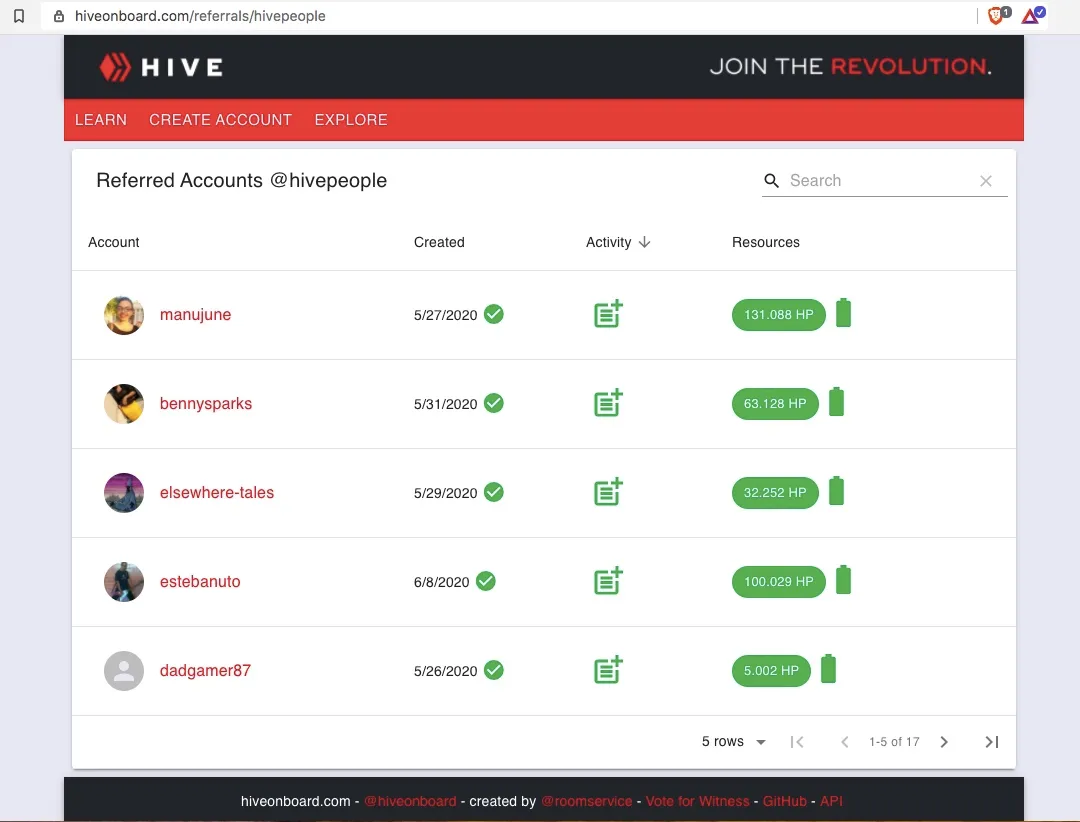Image resolution: width=1080 pixels, height=822 pixels.
Task: Open the bennysparks account link
Action: coord(206,403)
